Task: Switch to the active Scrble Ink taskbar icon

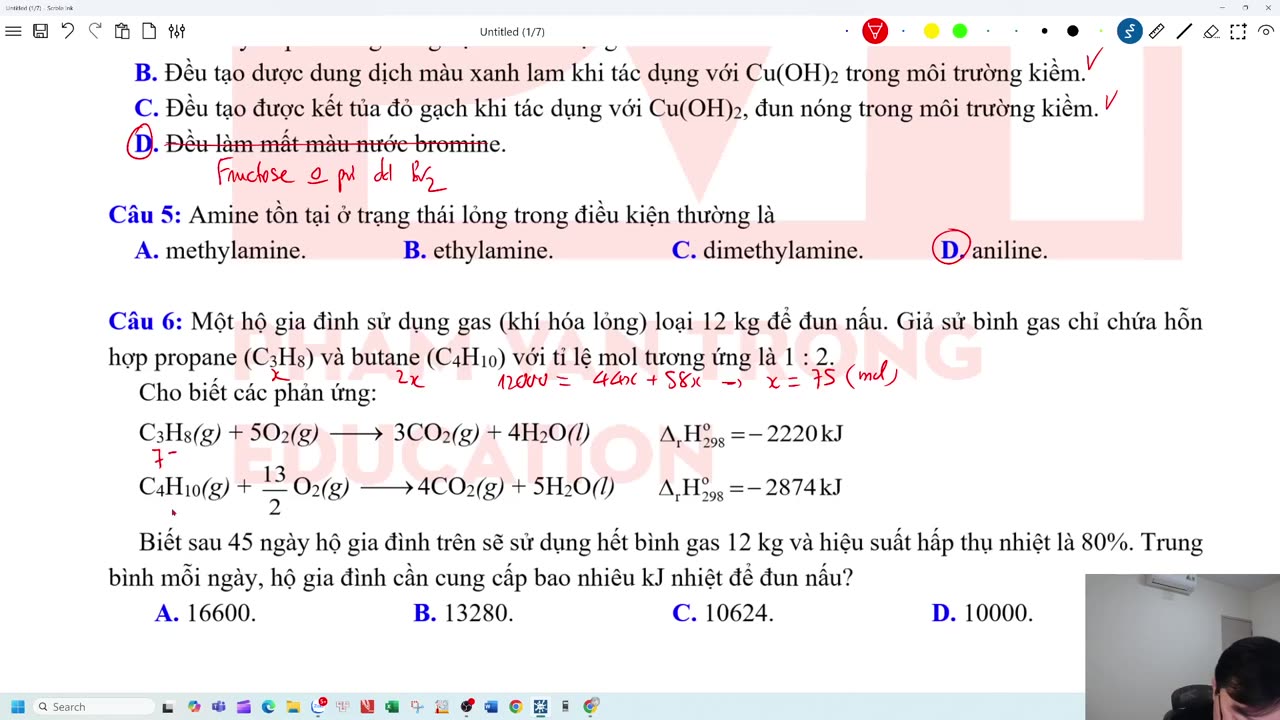Action: pos(540,707)
